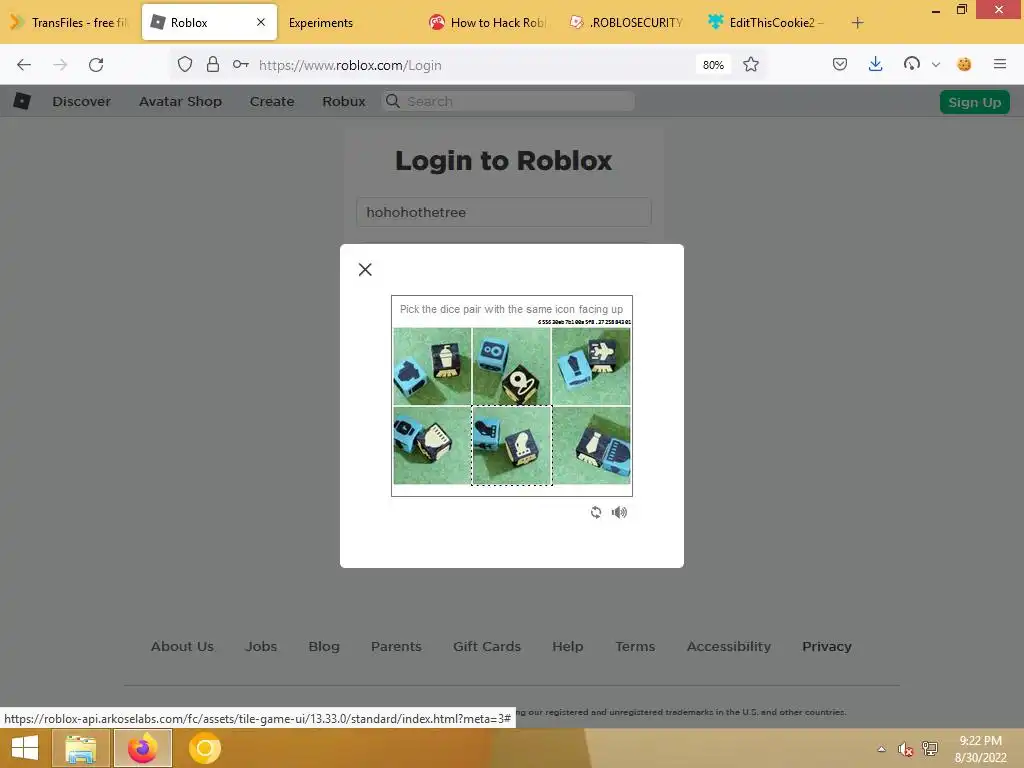Pick the top-middle dice pair tile
Screen dimensions: 1024x768
[x=511, y=366]
